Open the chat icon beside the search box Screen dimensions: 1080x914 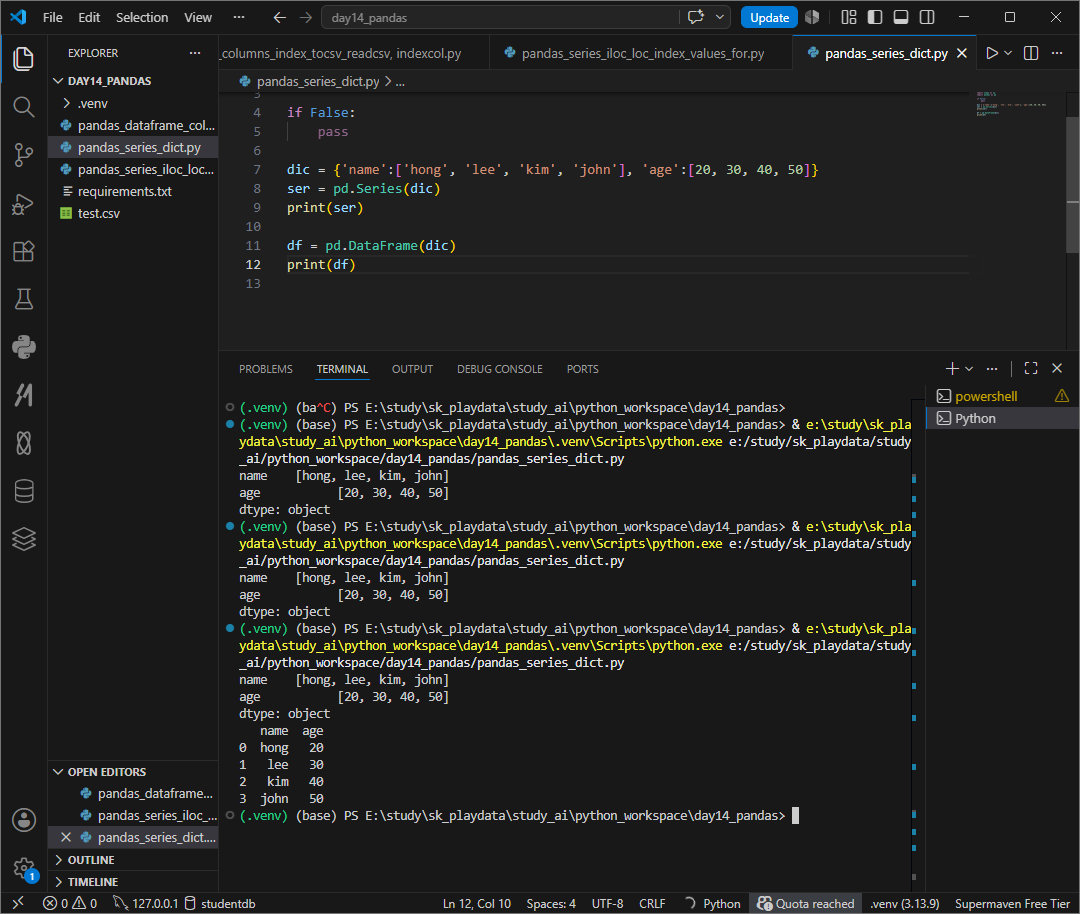tap(696, 17)
